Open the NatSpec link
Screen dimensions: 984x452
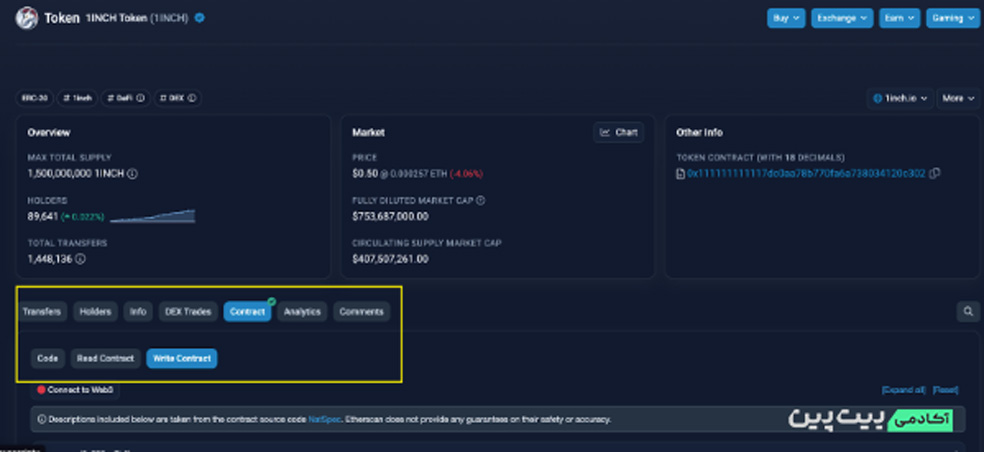pos(324,419)
